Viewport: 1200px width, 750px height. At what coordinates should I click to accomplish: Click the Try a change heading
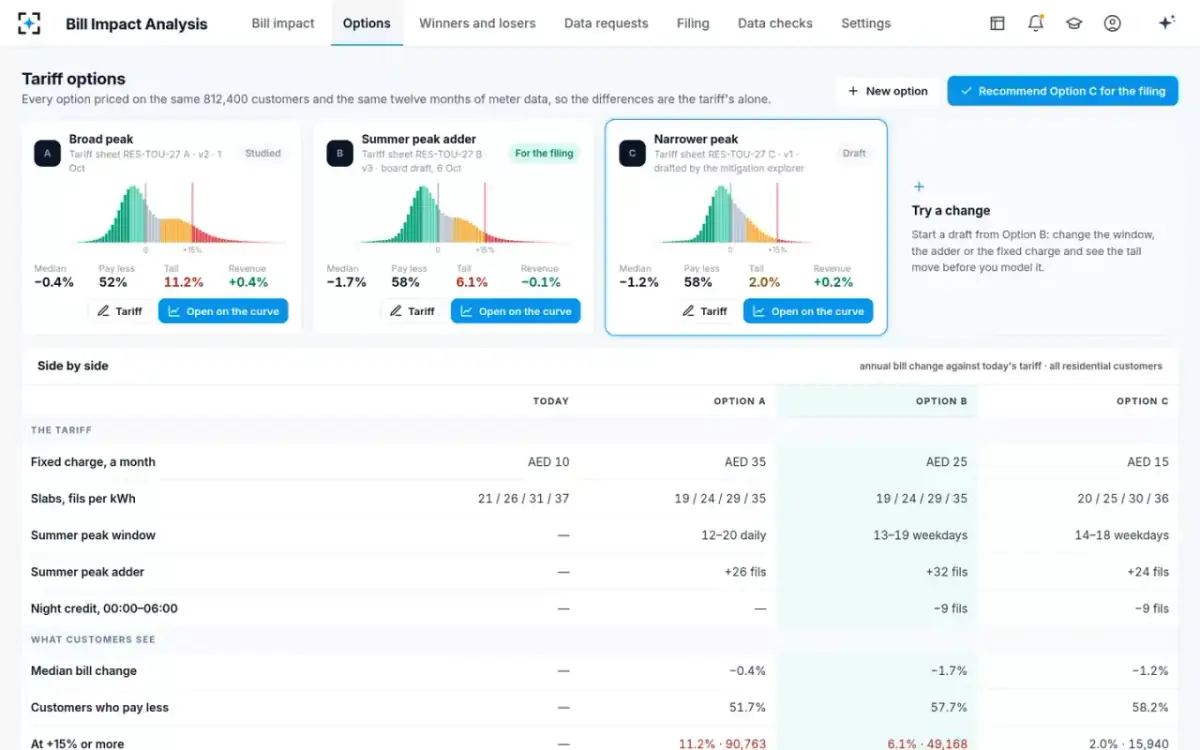[951, 211]
